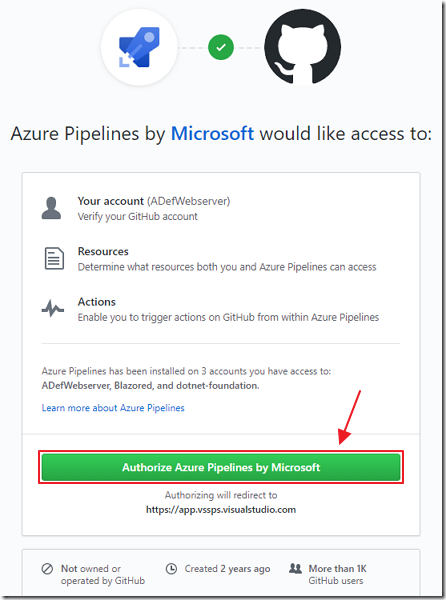Click the person icon beside Your account
This screenshot has width=446, height=600.
click(51, 208)
